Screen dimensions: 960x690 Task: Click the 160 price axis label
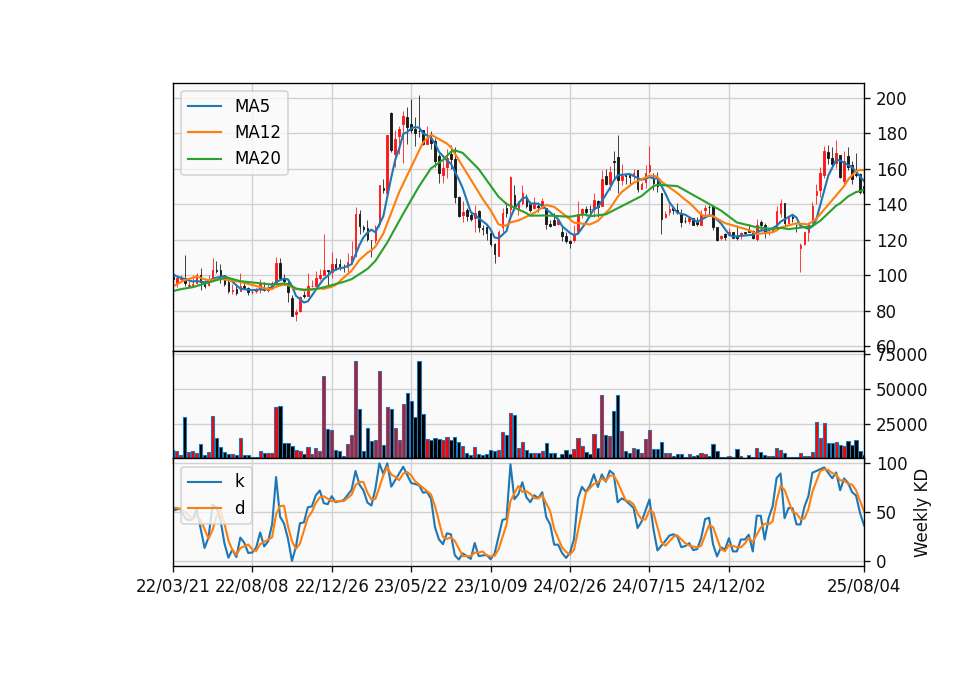click(891, 170)
